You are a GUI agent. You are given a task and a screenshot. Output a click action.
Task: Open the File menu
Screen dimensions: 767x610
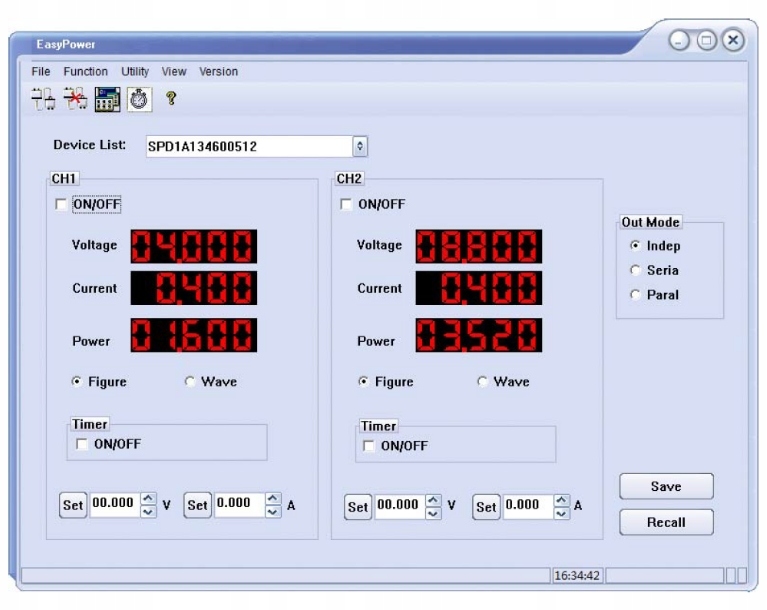point(41,71)
